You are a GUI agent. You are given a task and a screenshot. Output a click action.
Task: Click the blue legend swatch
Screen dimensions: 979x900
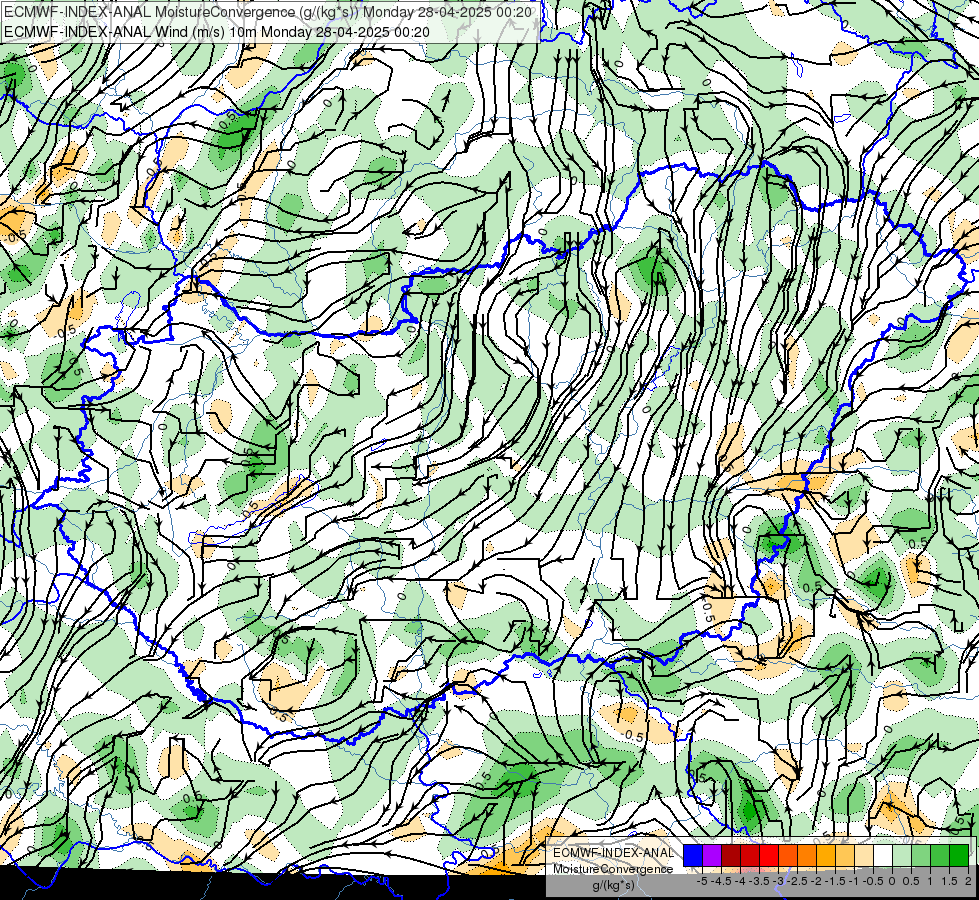pyautogui.click(x=693, y=855)
